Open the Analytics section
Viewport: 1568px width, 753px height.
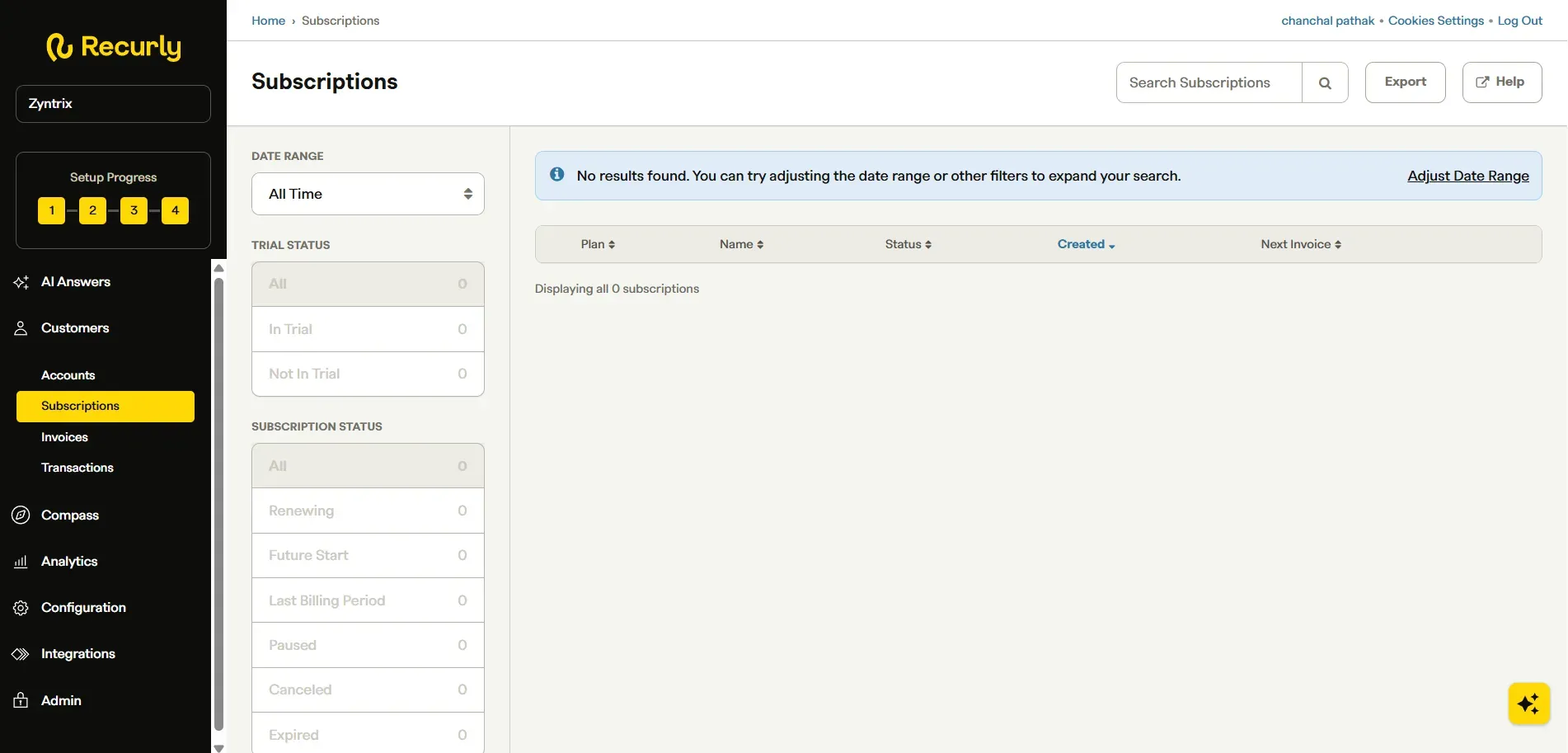pyautogui.click(x=69, y=561)
